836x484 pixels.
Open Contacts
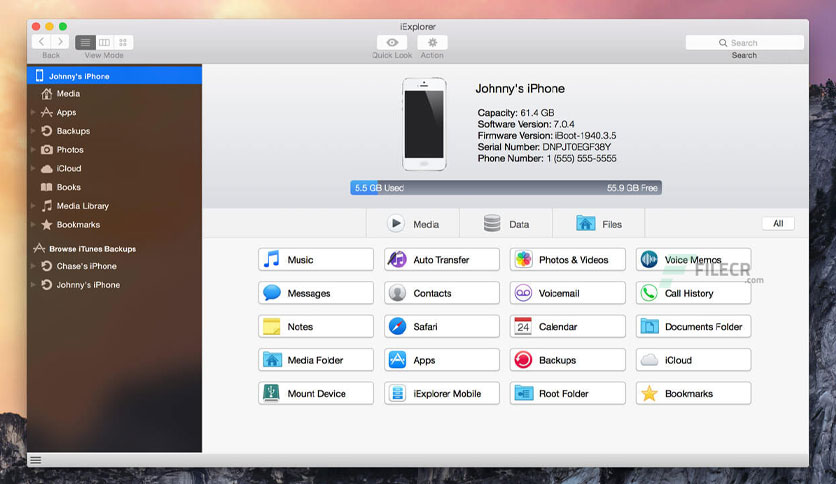[441, 293]
